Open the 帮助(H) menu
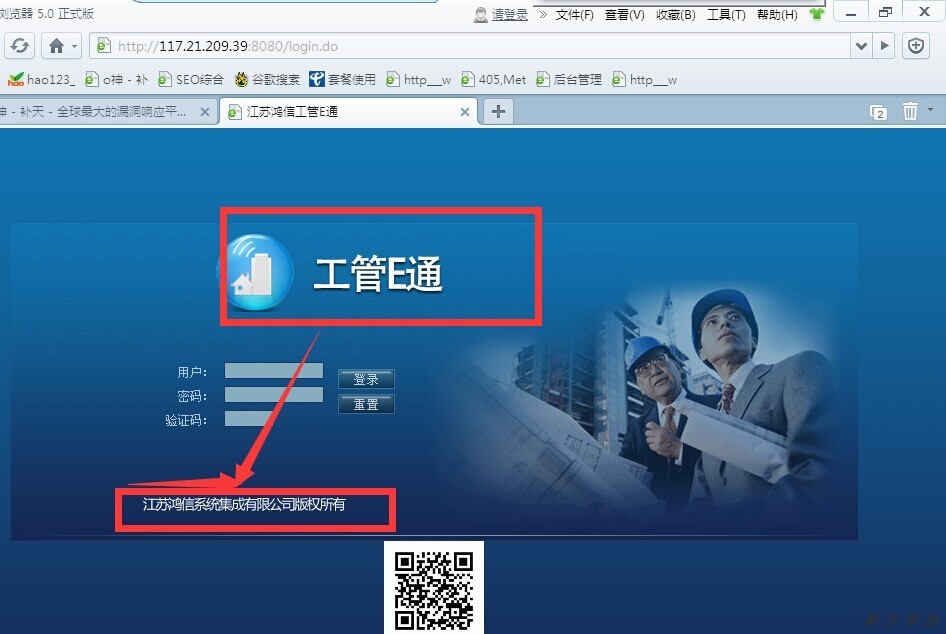This screenshot has width=946, height=634. tap(778, 14)
